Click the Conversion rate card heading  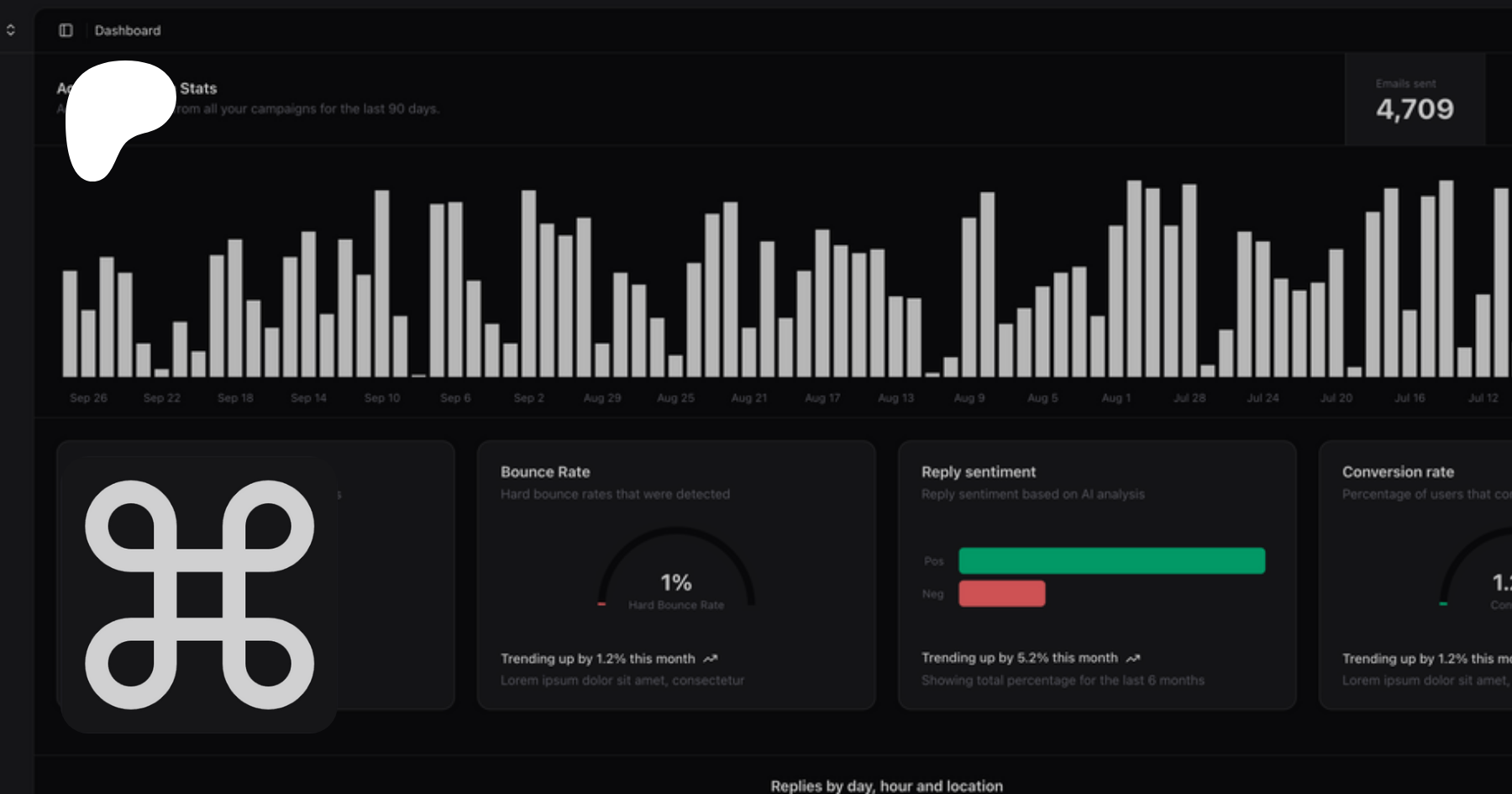[1398, 472]
